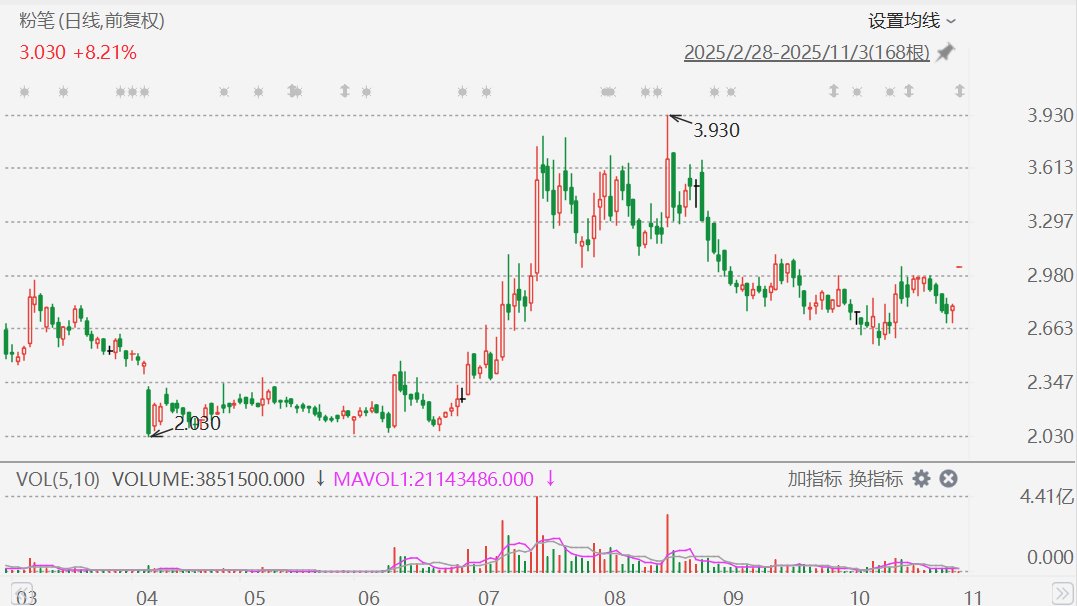Expand the 设置均线 dropdown
Viewport: 1077px width, 606px height.
(912, 20)
